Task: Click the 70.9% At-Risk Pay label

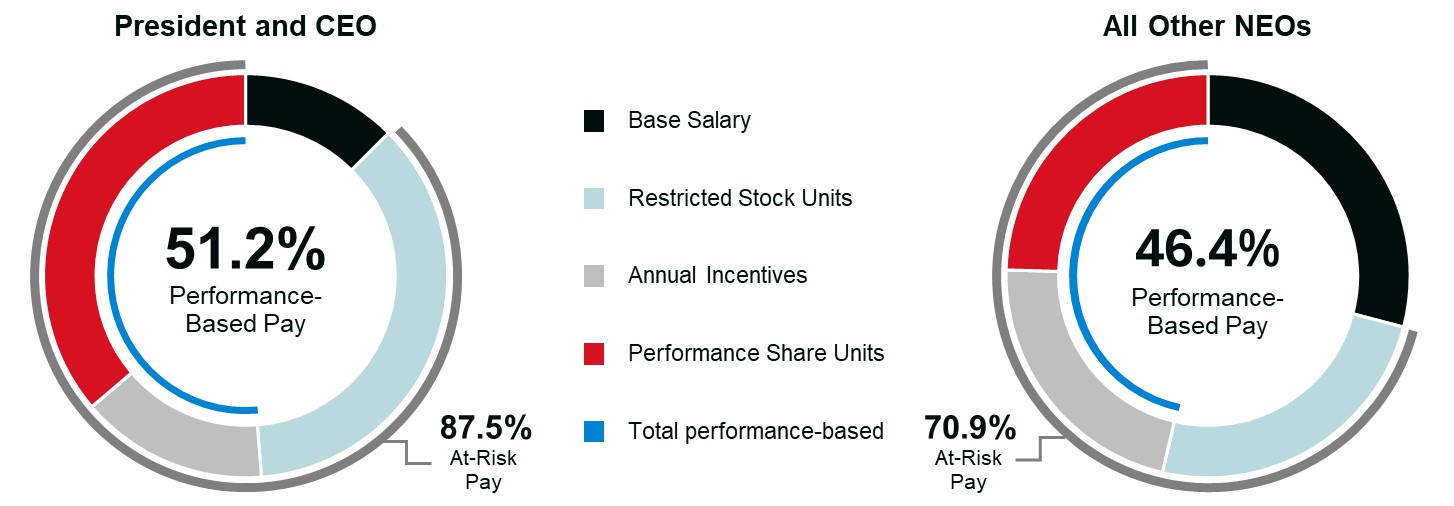Action: point(968,431)
